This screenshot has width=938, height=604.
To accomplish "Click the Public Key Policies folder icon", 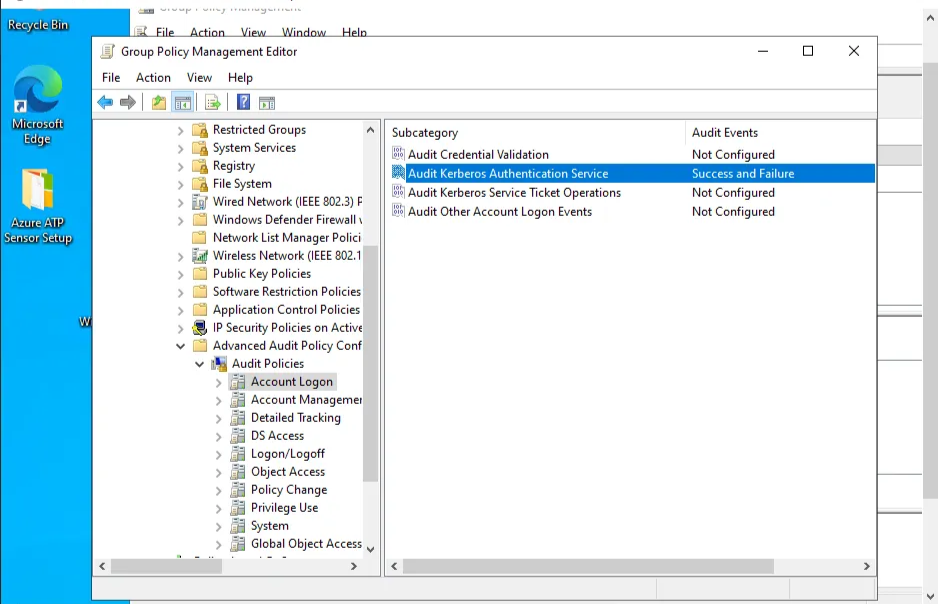I will click(200, 273).
